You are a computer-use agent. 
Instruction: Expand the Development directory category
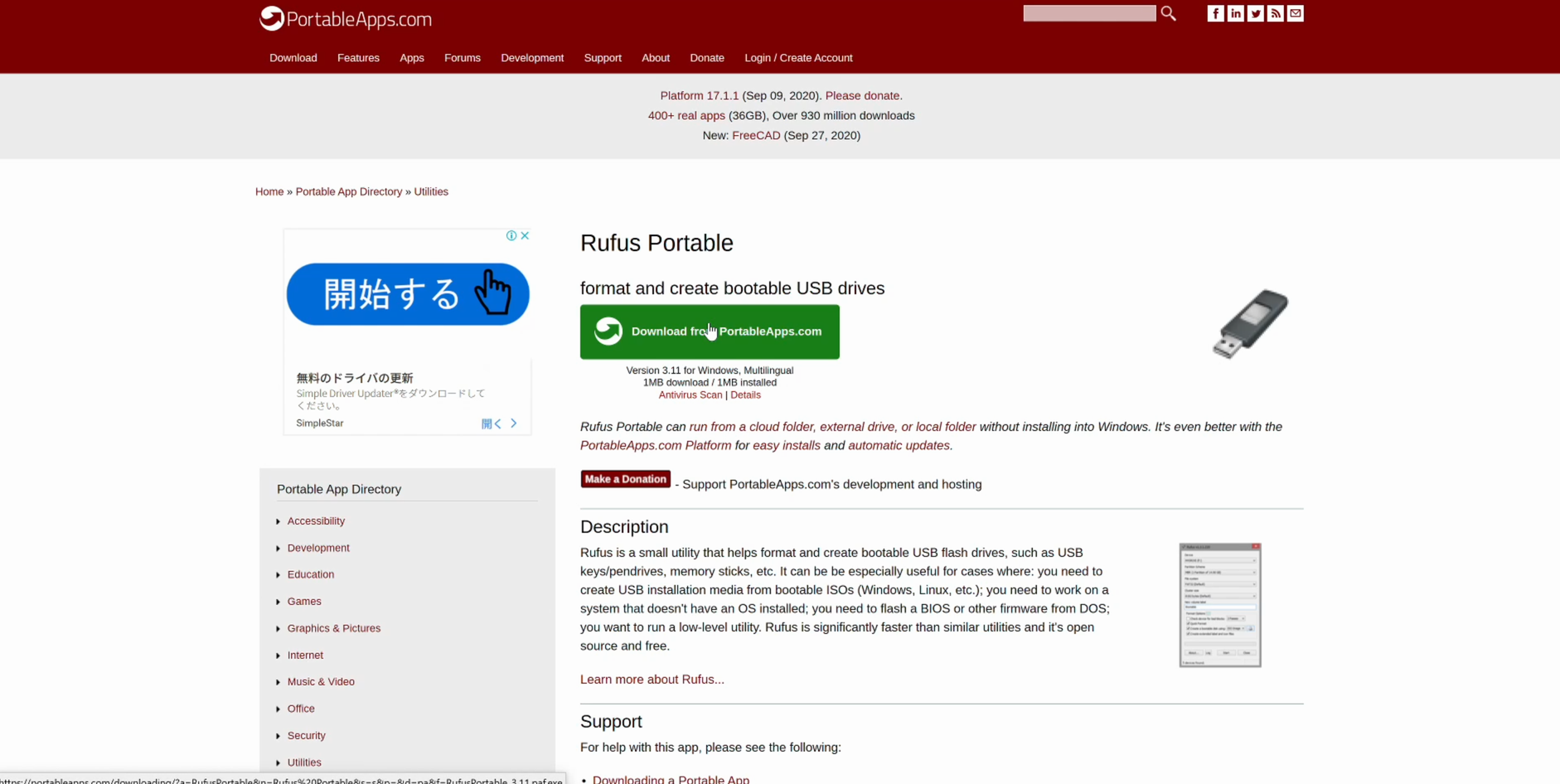point(318,548)
